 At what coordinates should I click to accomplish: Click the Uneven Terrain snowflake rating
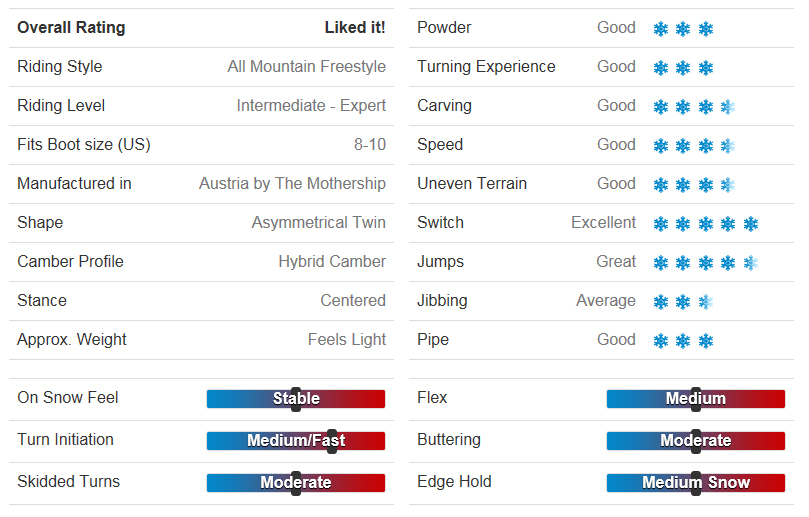[x=694, y=185]
